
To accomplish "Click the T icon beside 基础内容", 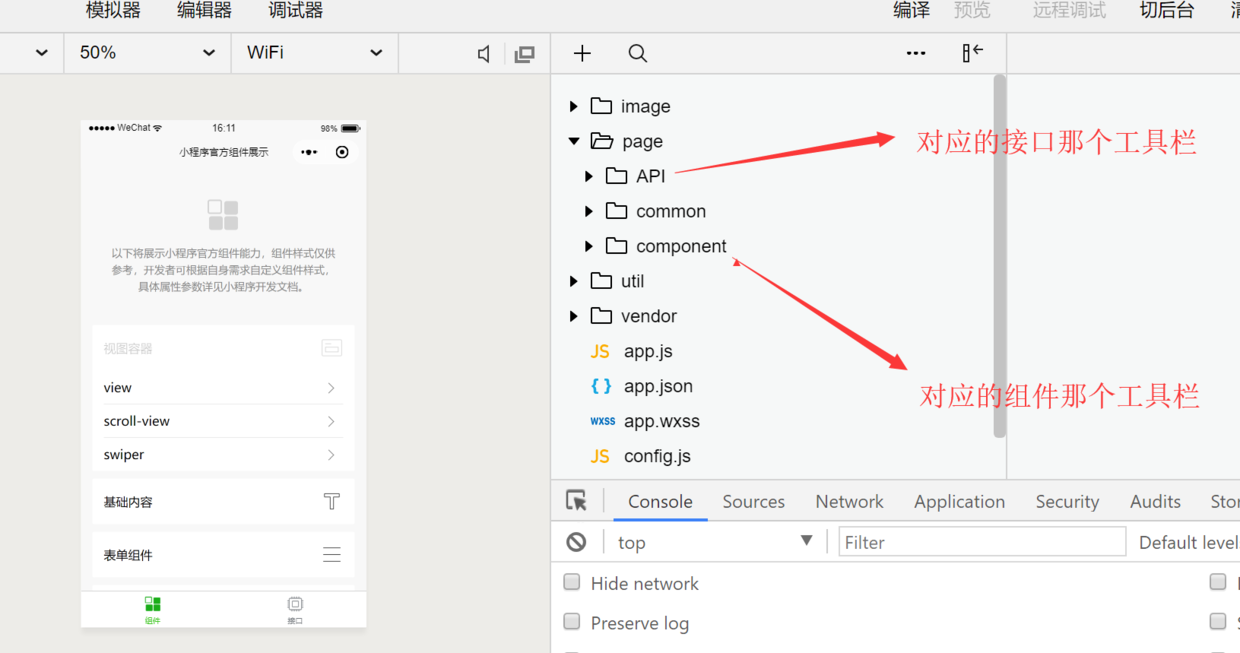I will click(x=332, y=501).
